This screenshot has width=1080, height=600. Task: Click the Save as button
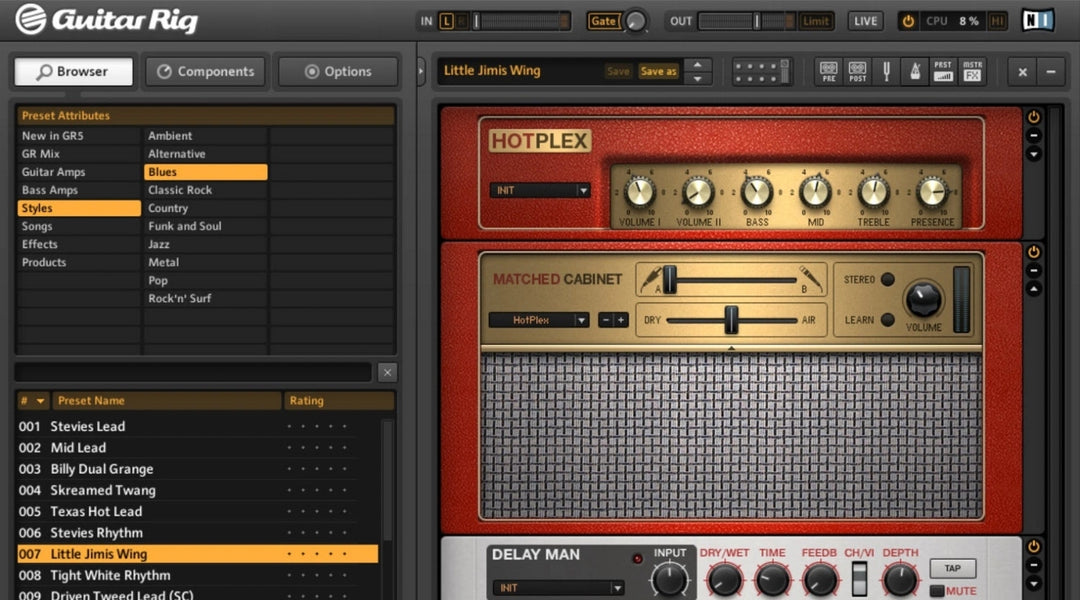pos(658,71)
